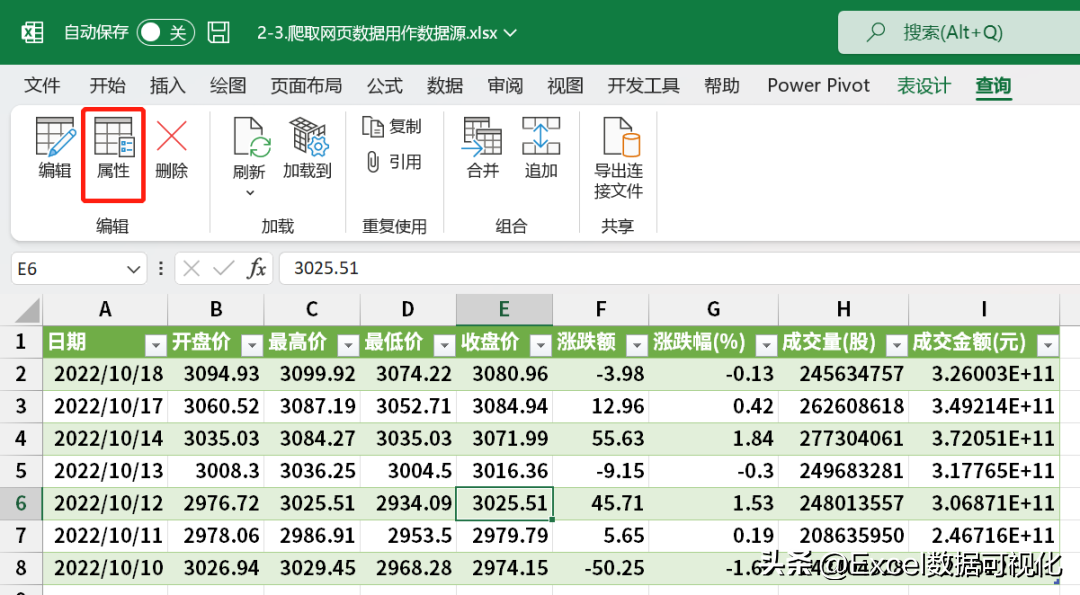Open the 表设计 (Table Design) tab
The height and width of the screenshot is (595, 1080).
[923, 86]
